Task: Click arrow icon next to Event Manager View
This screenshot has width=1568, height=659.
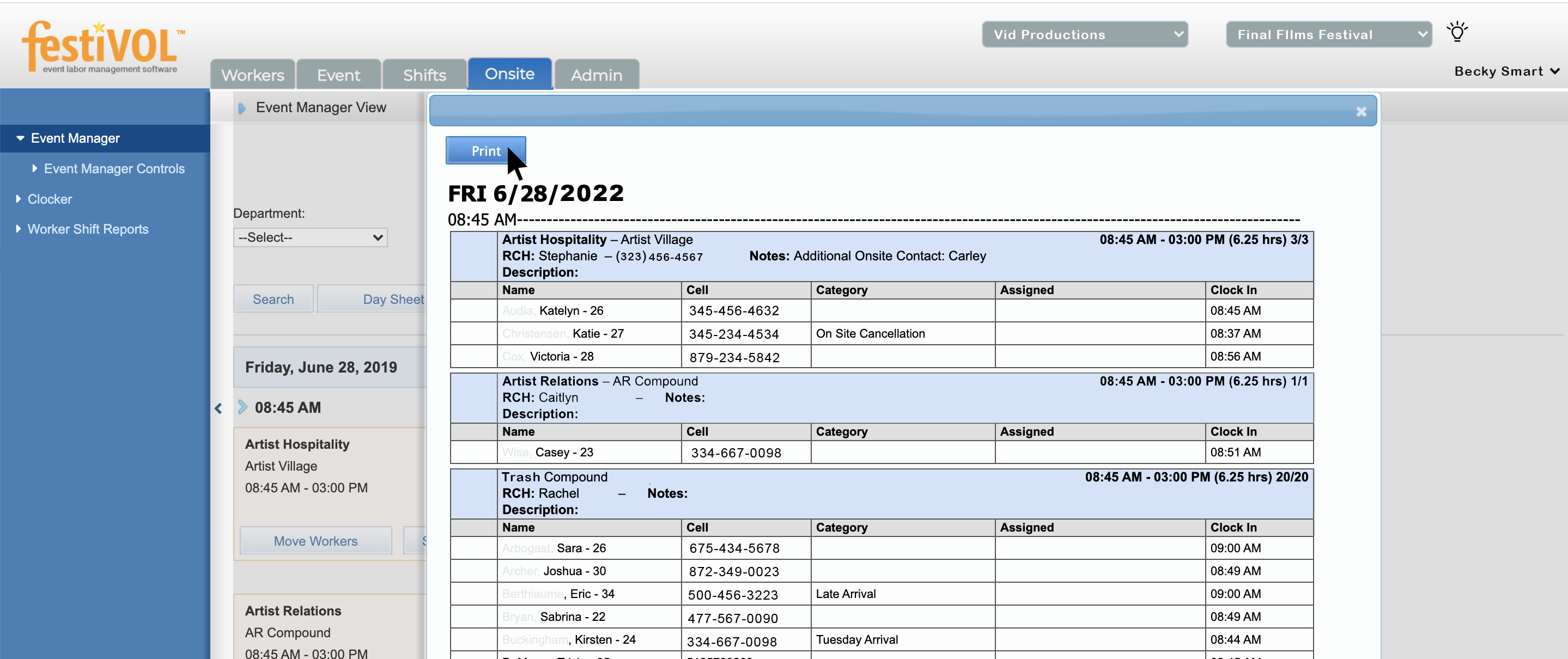Action: pyautogui.click(x=242, y=108)
